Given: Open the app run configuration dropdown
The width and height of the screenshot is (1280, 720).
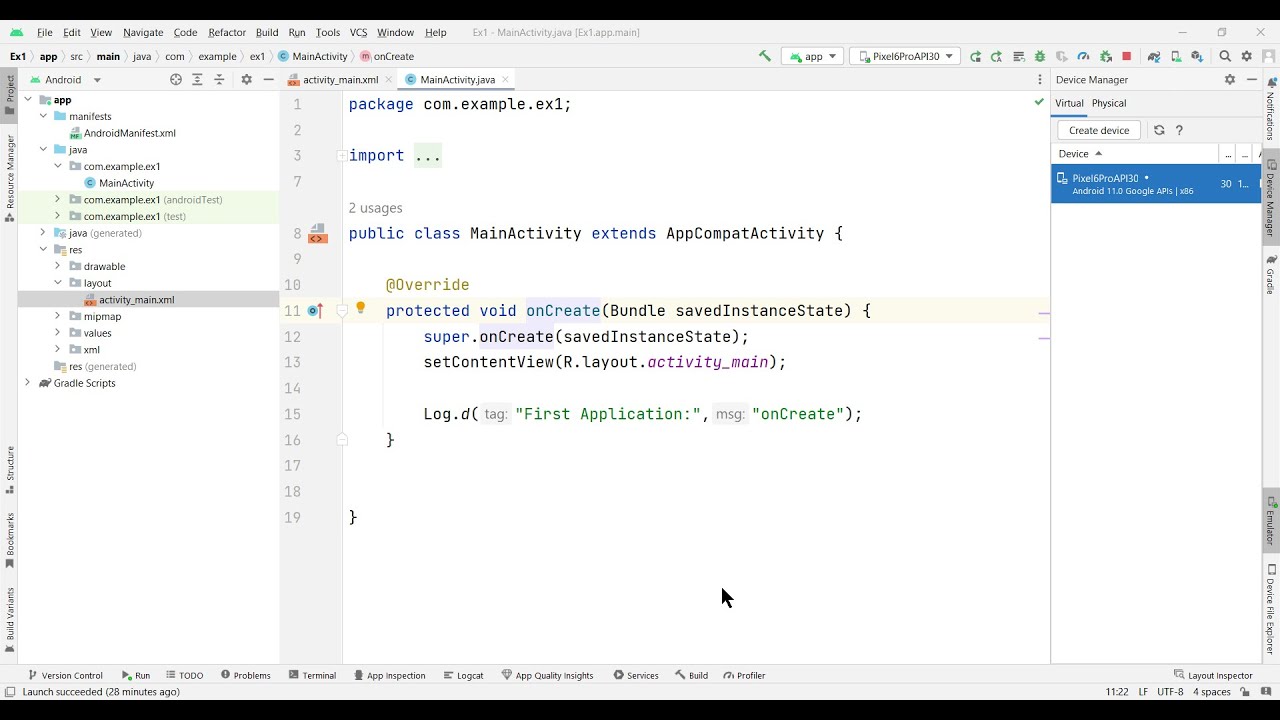Looking at the screenshot, I should 813,56.
